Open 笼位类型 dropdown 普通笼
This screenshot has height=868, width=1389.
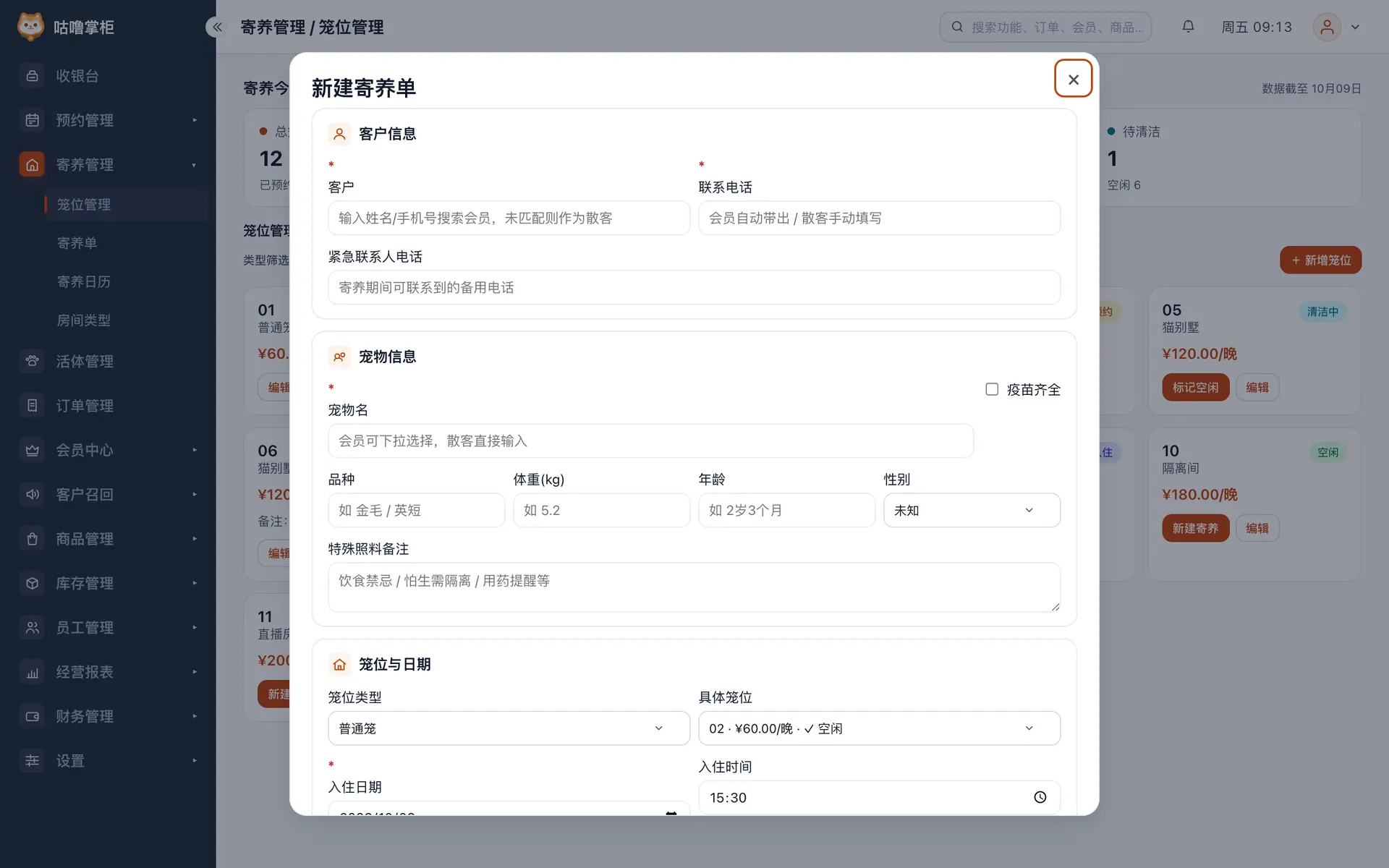pos(509,728)
